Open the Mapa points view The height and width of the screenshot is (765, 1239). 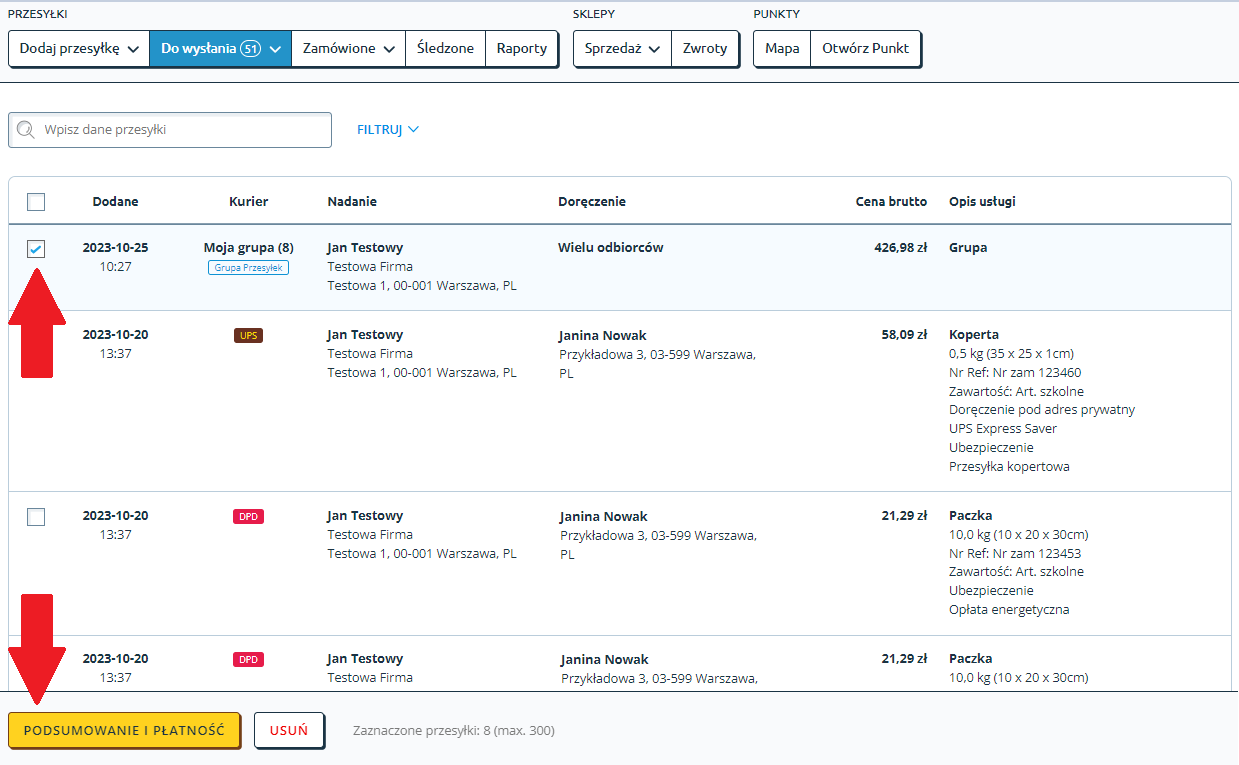pos(782,48)
